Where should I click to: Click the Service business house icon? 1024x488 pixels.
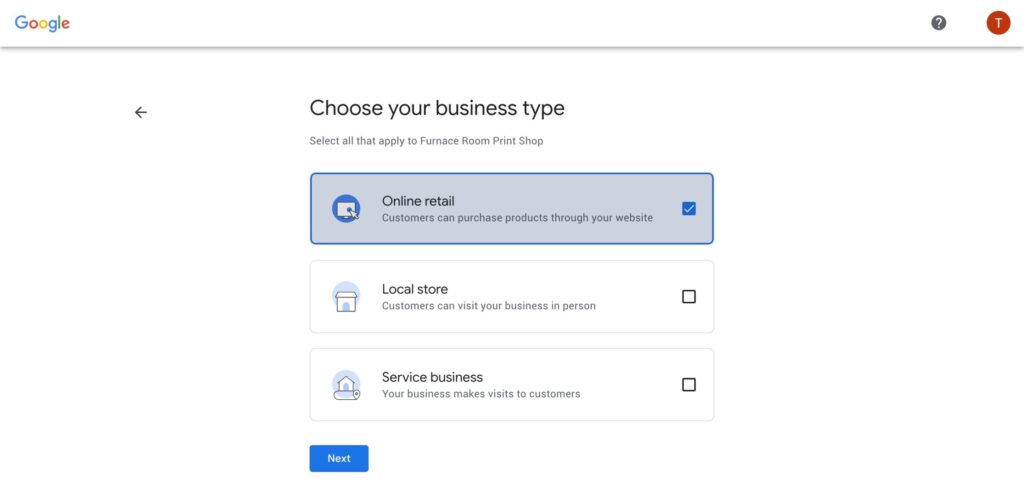click(x=346, y=385)
